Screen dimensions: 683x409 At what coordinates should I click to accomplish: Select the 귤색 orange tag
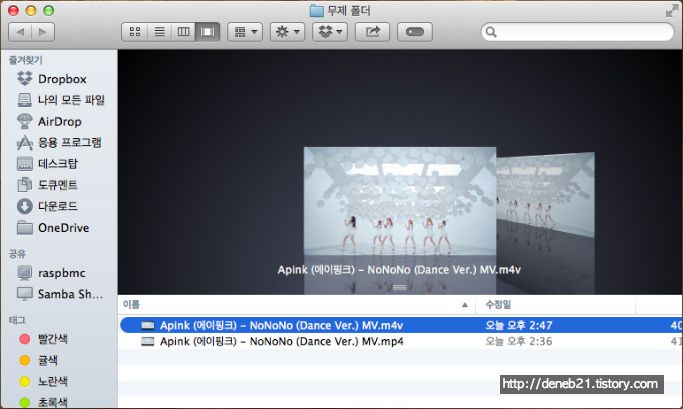click(x=38, y=360)
